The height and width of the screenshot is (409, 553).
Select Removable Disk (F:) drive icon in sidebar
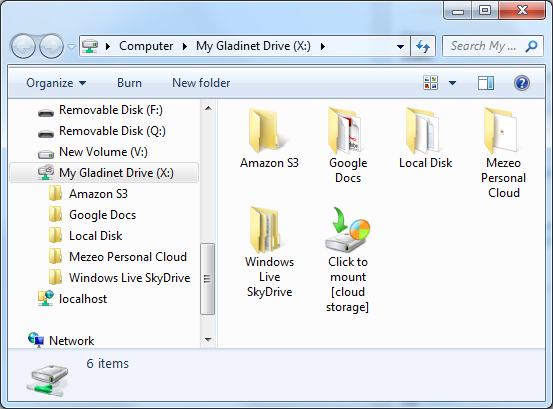46,112
